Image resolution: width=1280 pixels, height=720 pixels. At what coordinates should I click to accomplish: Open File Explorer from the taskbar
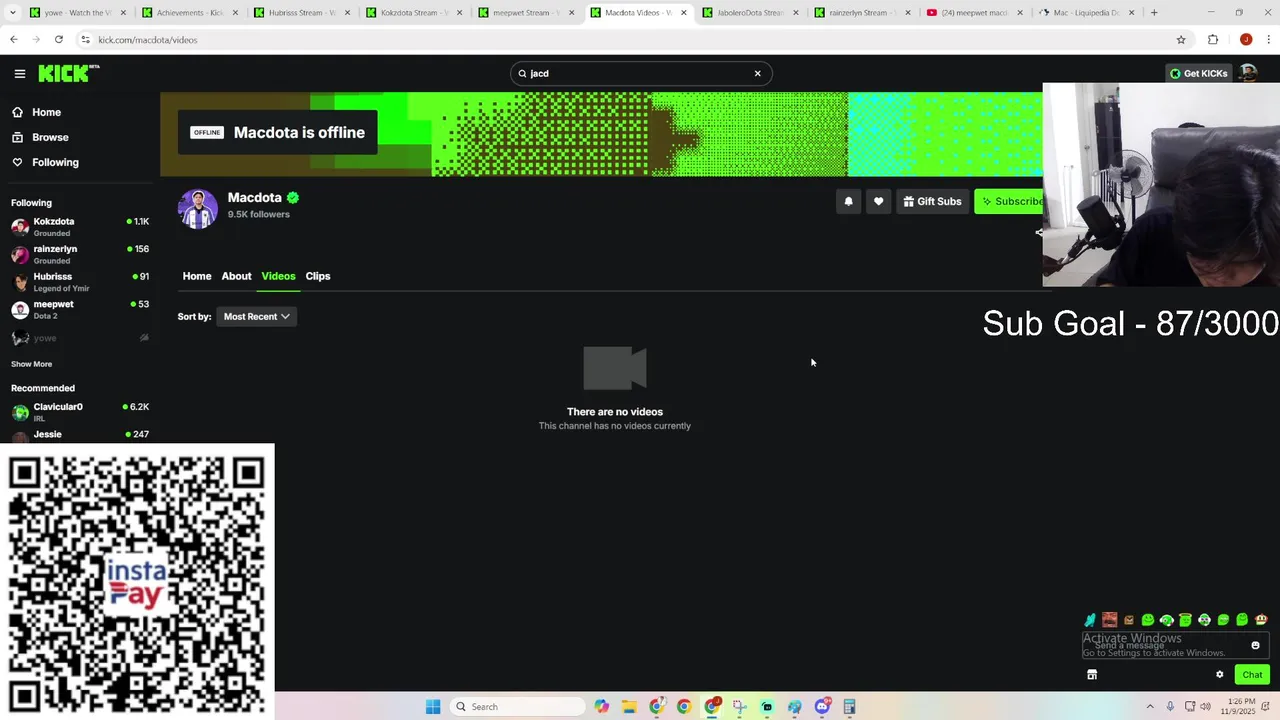629,707
